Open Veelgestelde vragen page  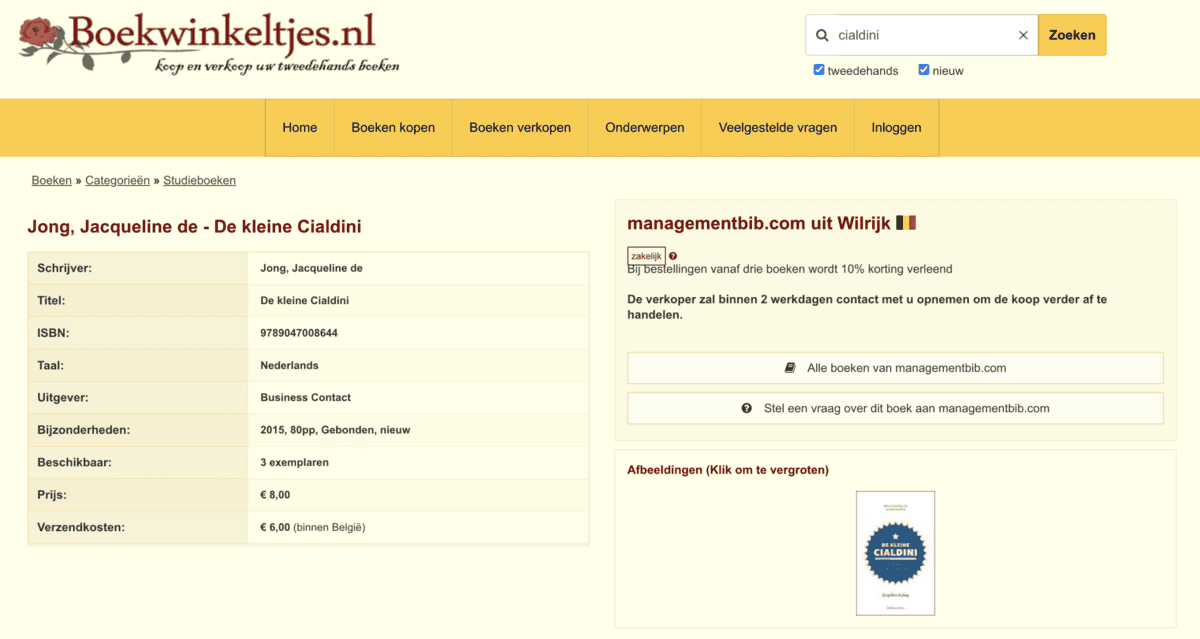pos(778,128)
